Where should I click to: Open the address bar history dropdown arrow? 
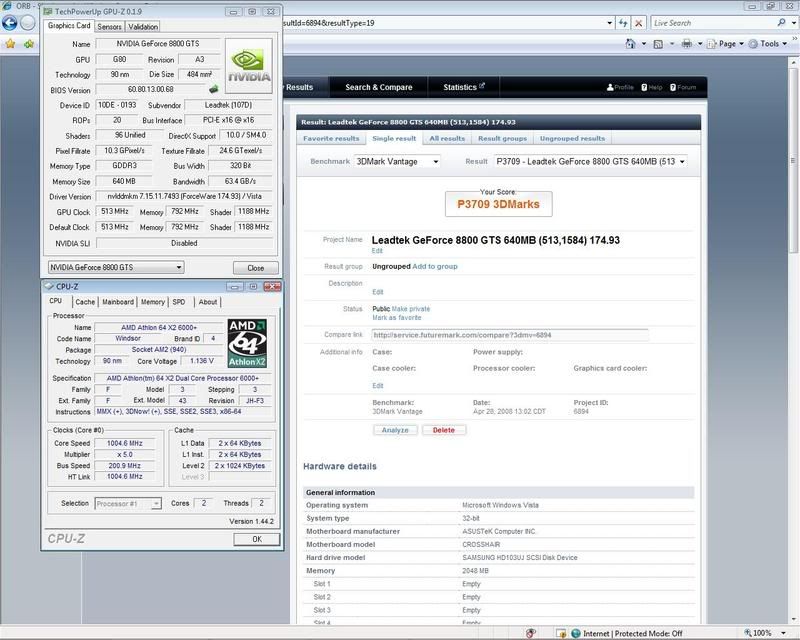point(610,23)
